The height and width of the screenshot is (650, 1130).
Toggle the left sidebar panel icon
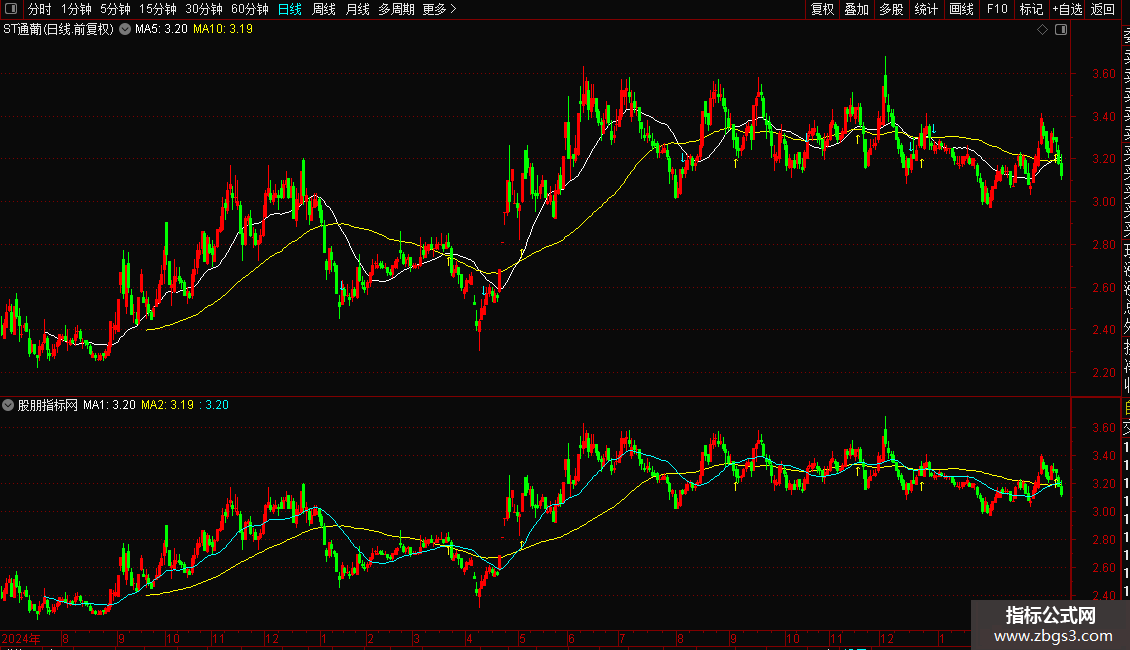pos(11,9)
